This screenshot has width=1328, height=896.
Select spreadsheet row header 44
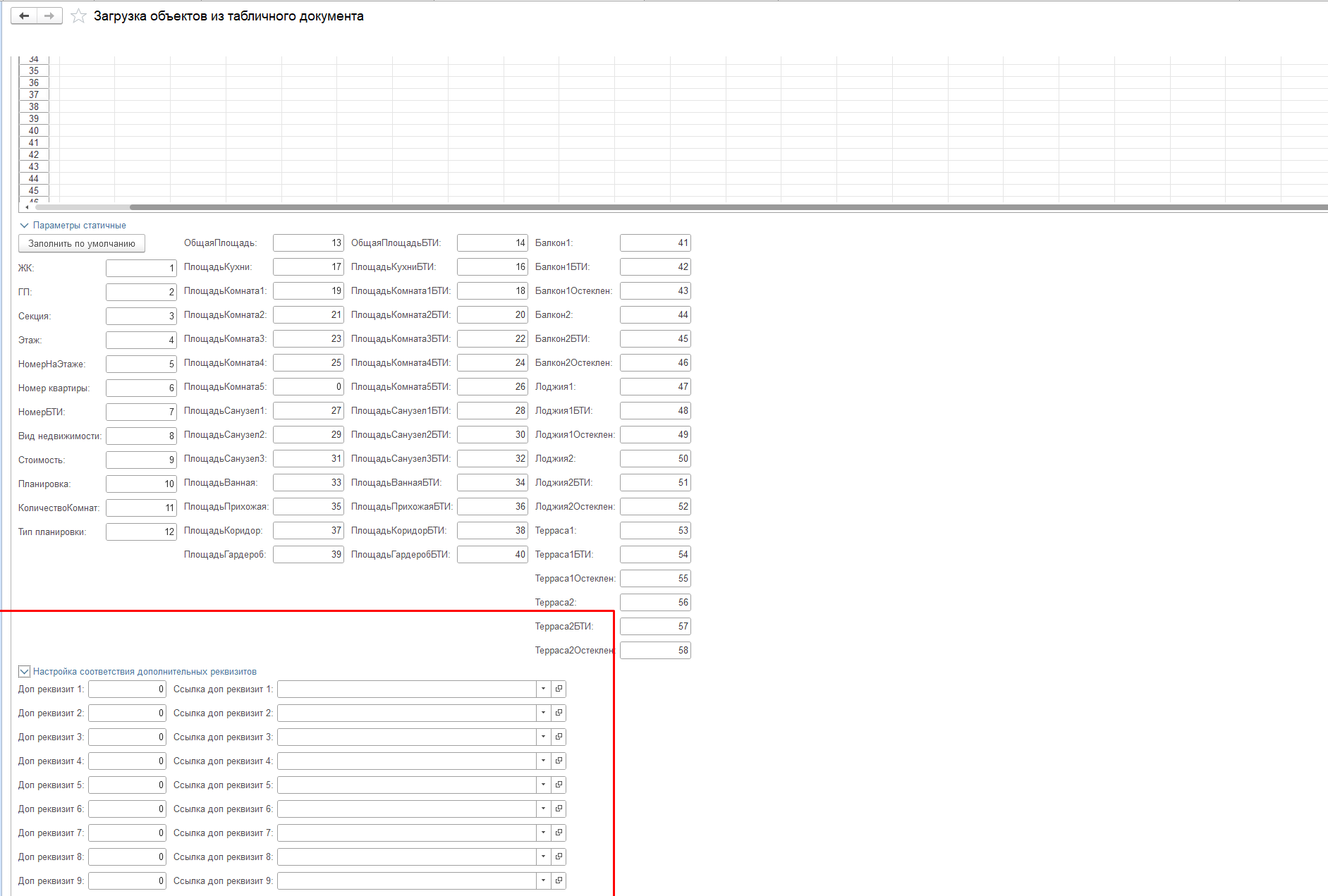pos(34,178)
